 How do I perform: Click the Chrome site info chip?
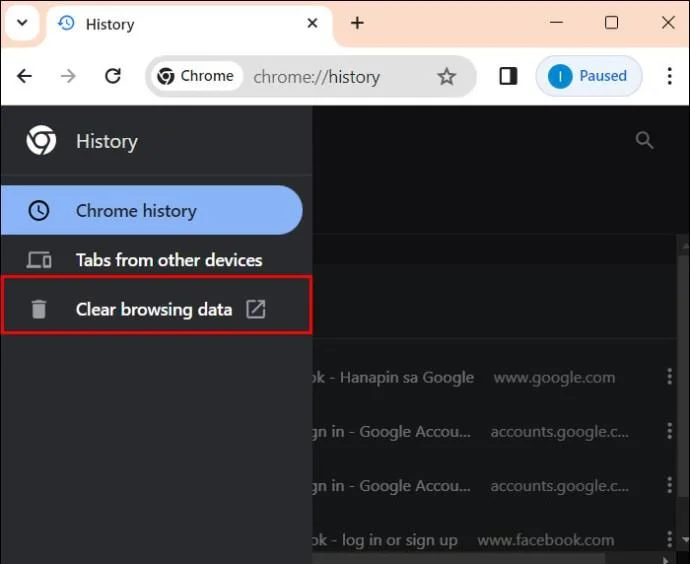pos(196,76)
